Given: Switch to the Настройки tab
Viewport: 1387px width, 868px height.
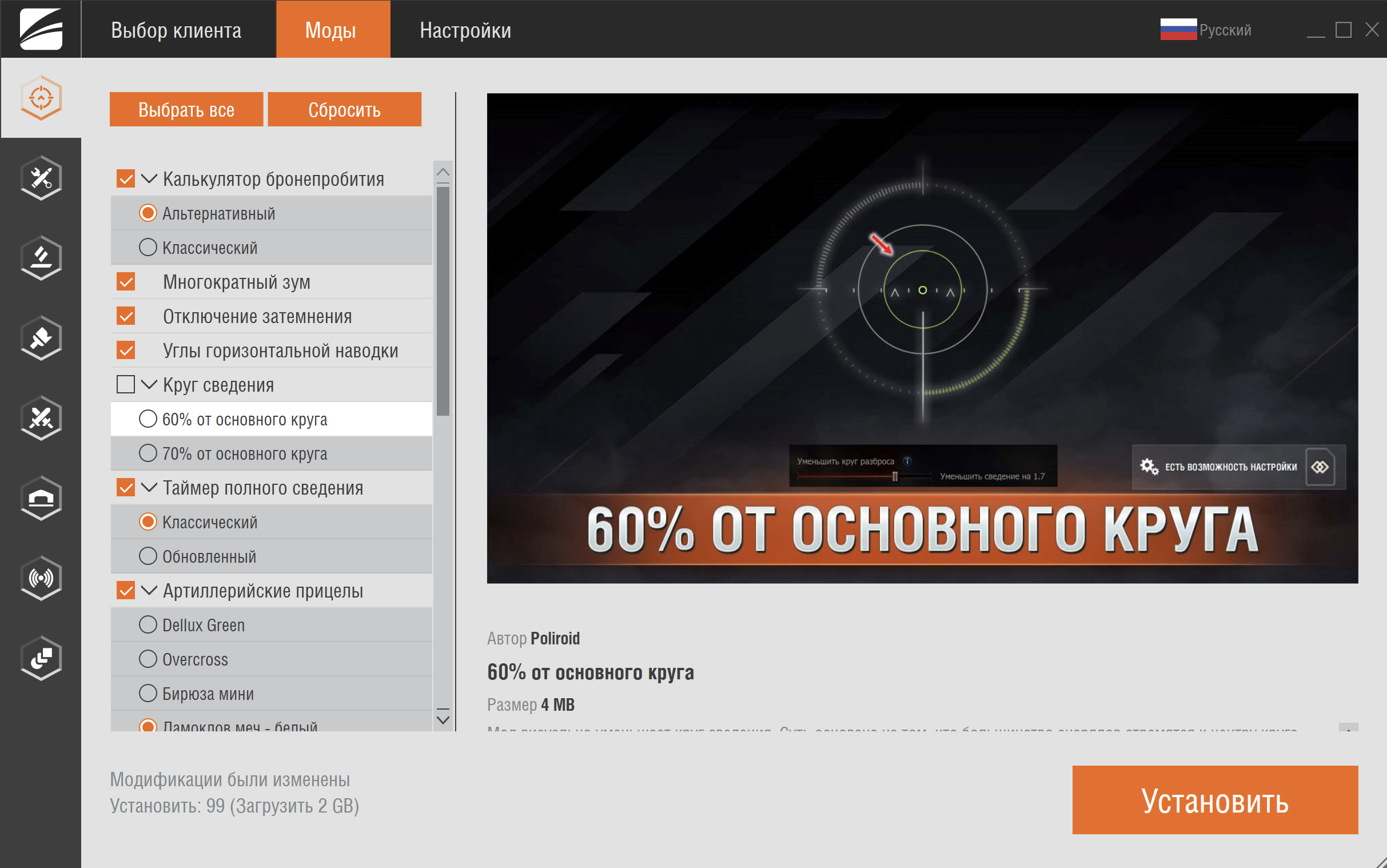Looking at the screenshot, I should click(x=465, y=29).
